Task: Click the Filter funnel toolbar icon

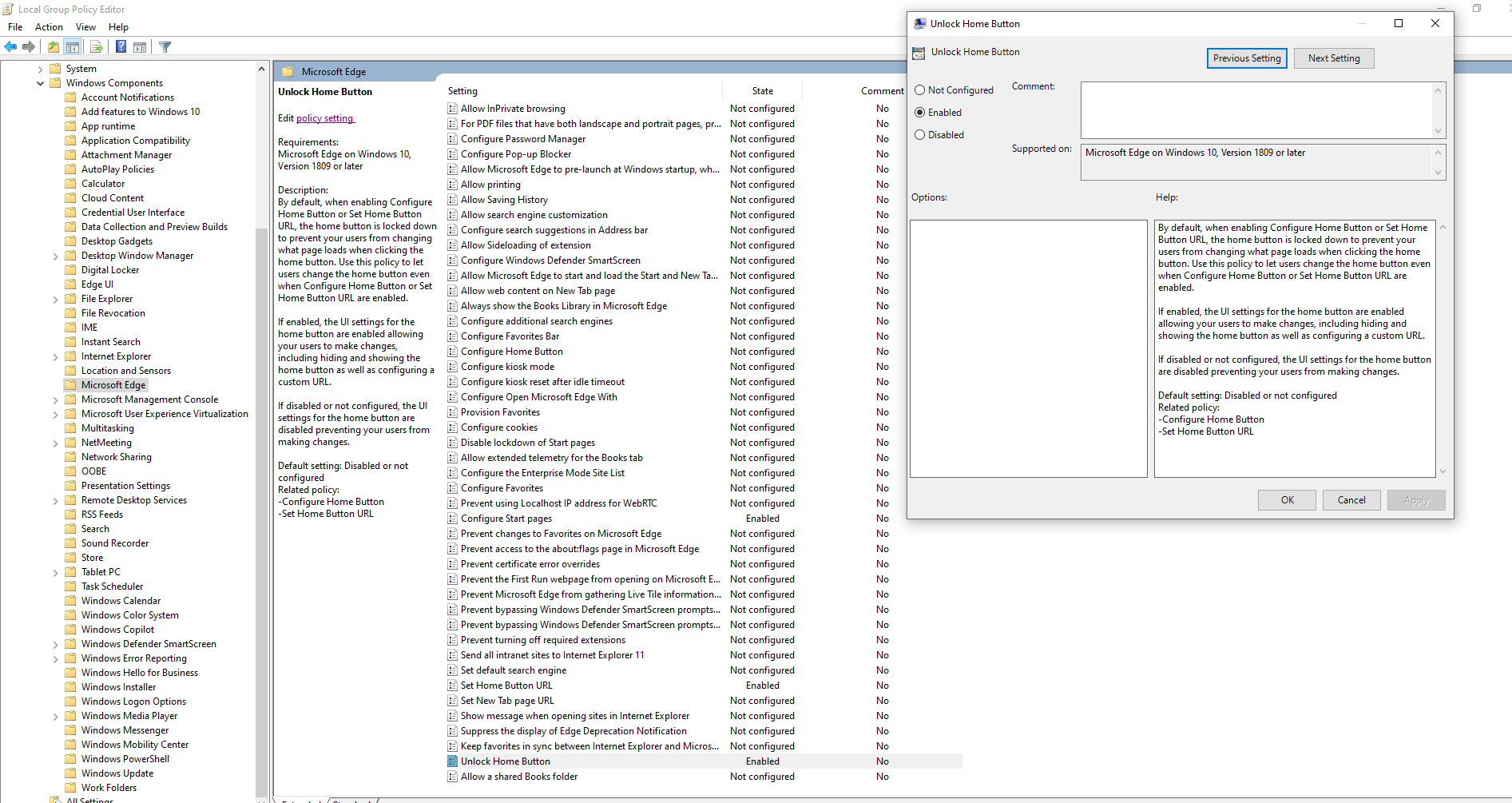Action: (x=165, y=47)
